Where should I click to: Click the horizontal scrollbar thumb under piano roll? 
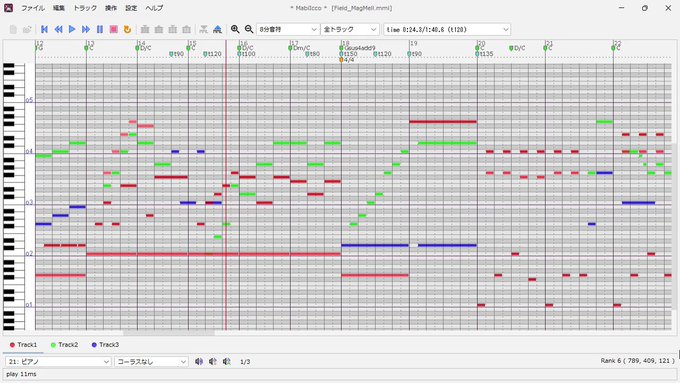pyautogui.click(x=169, y=333)
